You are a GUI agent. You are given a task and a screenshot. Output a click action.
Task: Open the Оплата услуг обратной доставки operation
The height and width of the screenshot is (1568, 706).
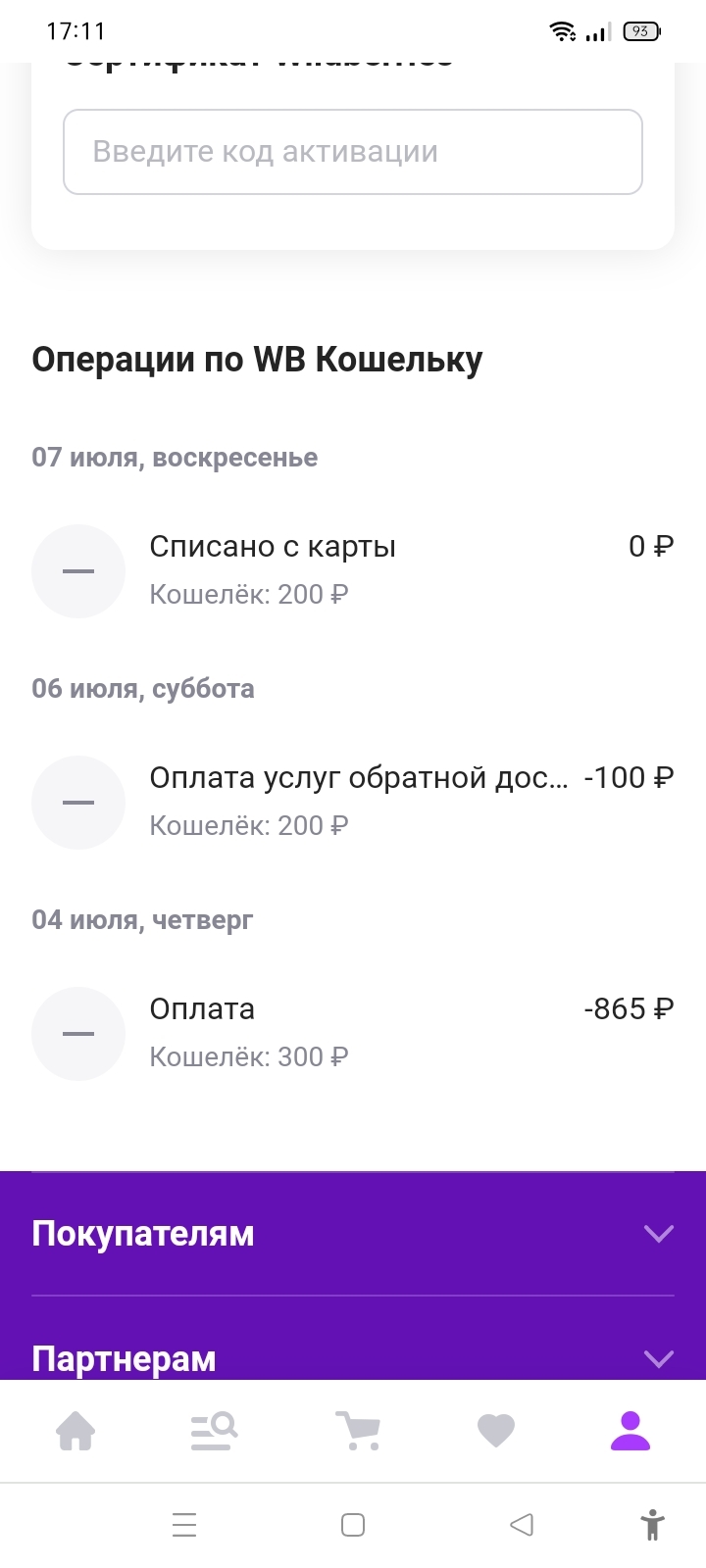tap(358, 778)
